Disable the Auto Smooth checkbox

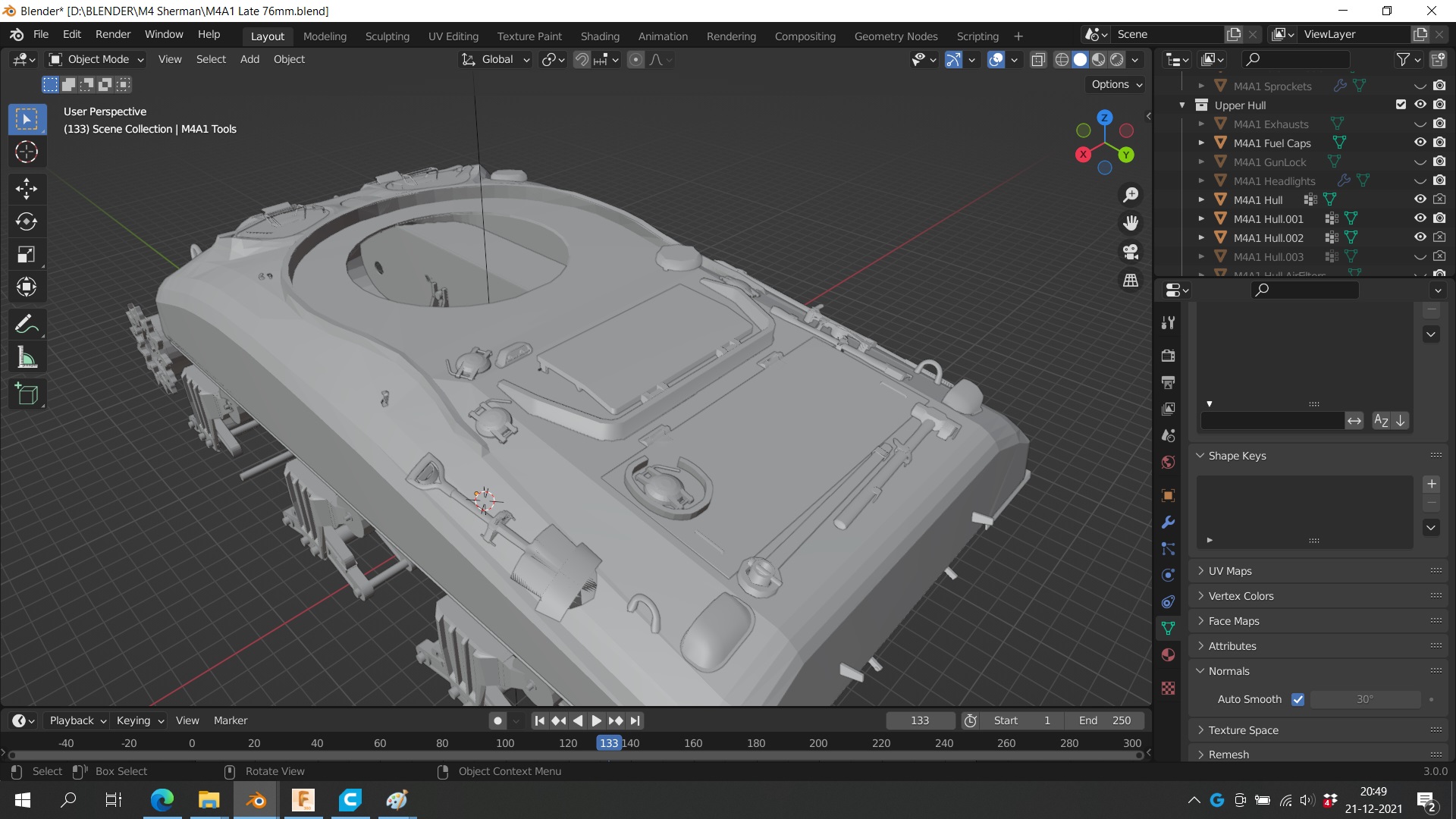(x=1298, y=699)
